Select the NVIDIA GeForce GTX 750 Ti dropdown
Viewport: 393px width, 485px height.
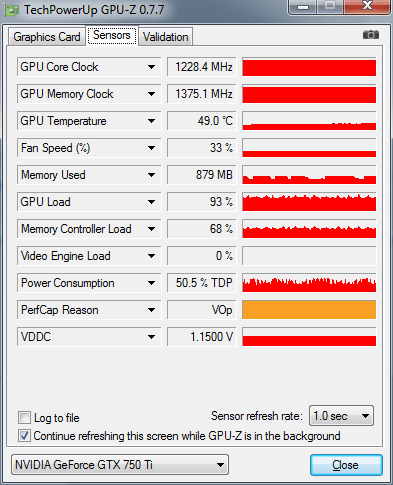[x=120, y=465]
